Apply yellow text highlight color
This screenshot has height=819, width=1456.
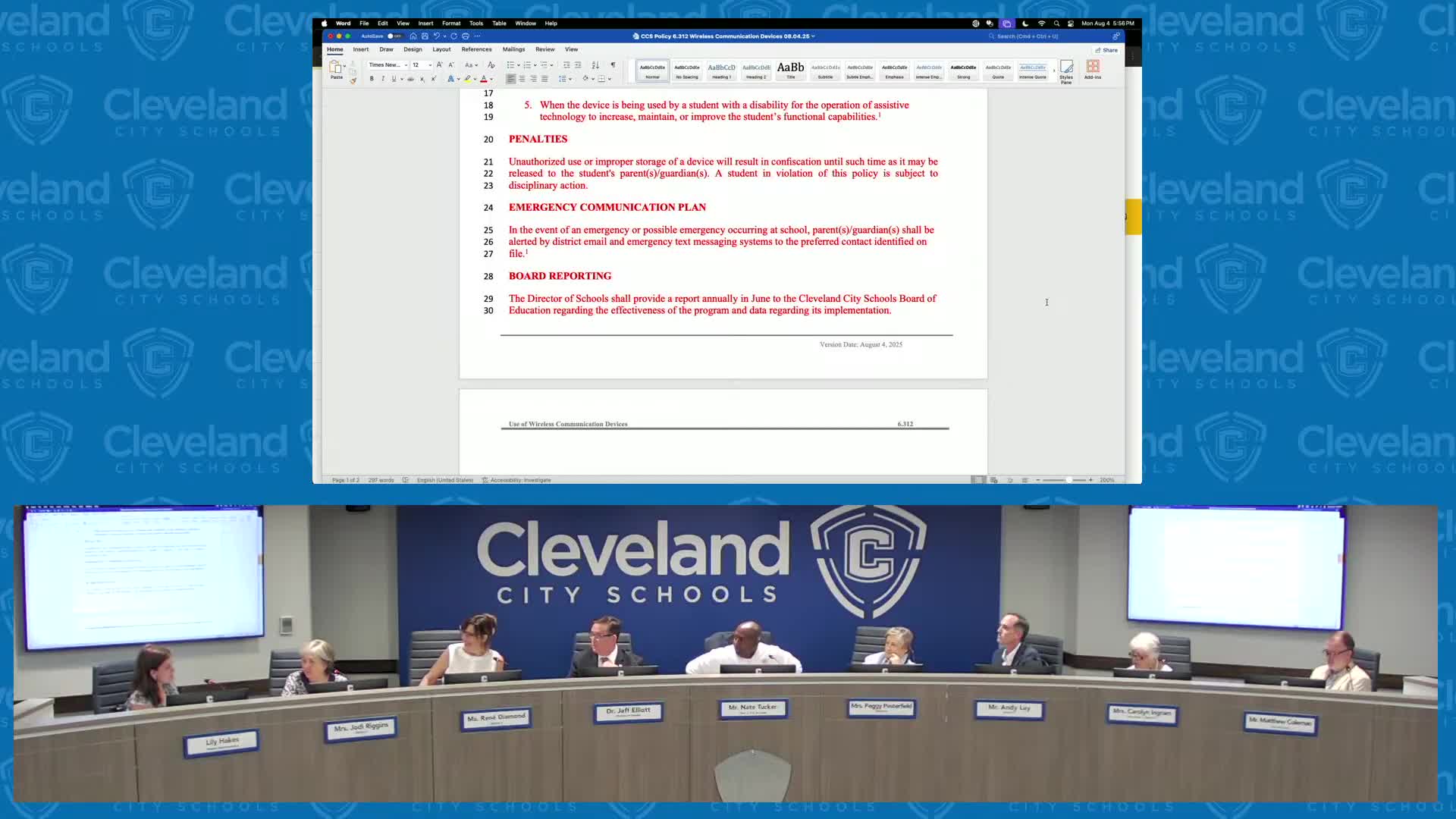coord(467,78)
